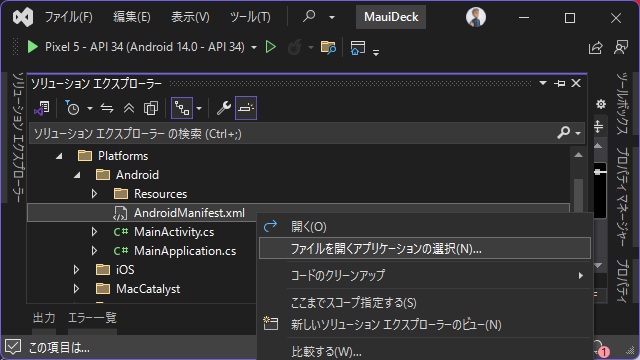Close the Solution Explorer panel

pos(576,83)
